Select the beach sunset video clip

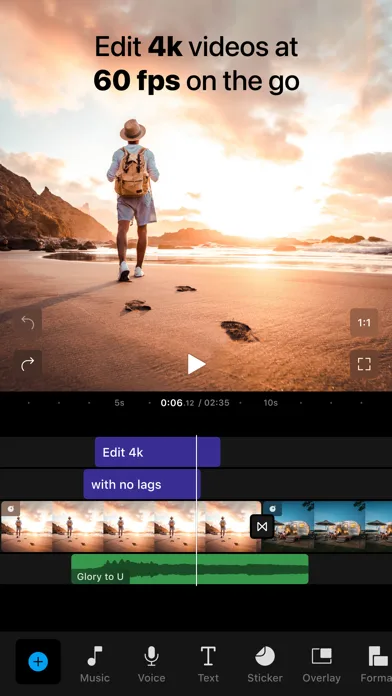pyautogui.click(x=131, y=527)
